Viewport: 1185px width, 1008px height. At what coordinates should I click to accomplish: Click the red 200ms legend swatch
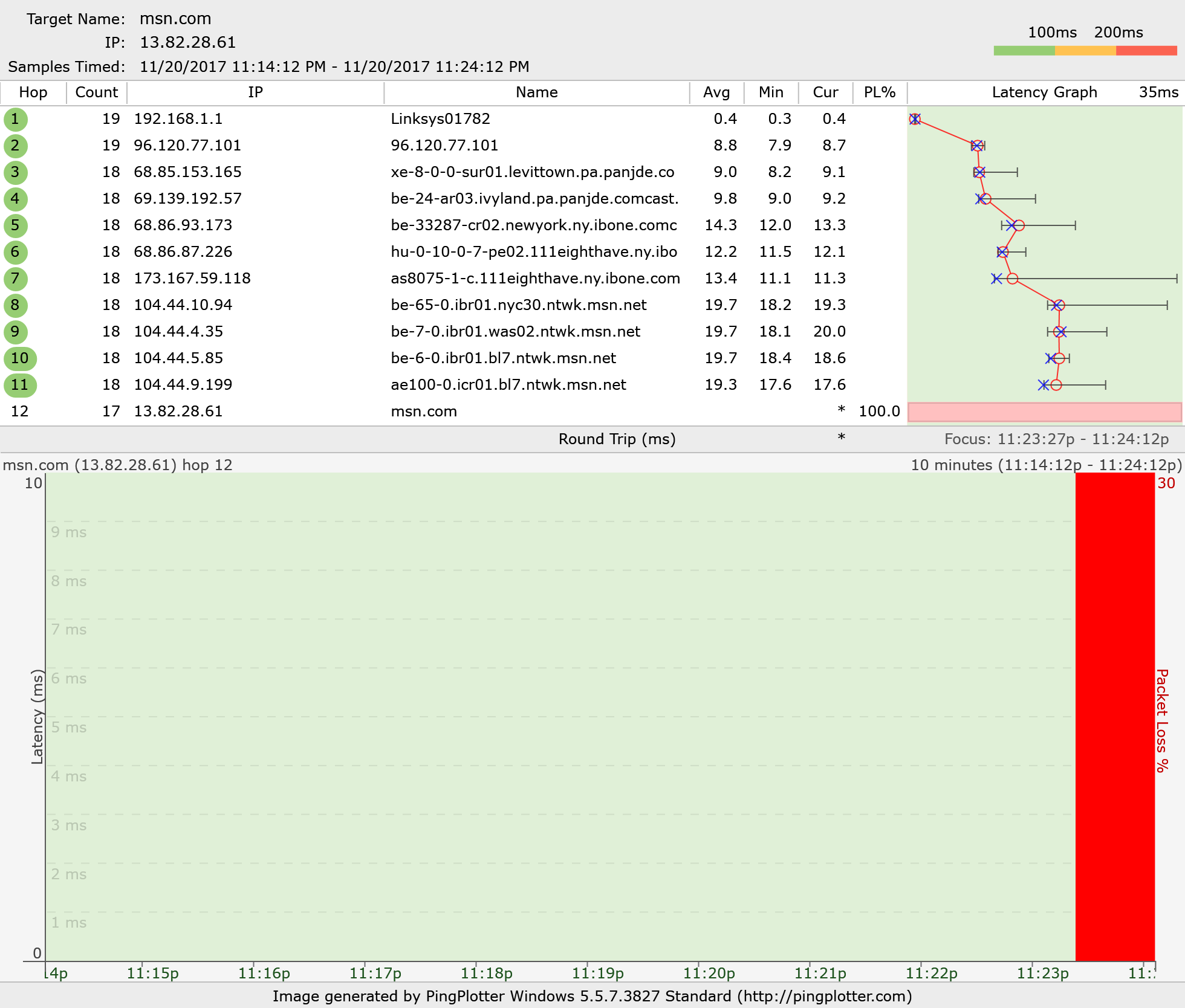click(x=1146, y=51)
